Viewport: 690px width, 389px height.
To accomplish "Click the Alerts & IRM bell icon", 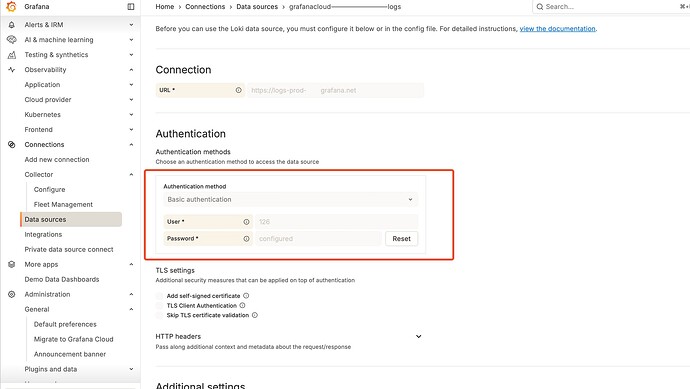I will point(12,25).
